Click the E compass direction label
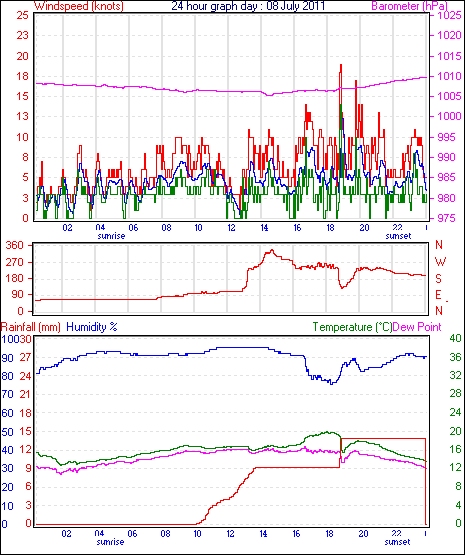Image resolution: width=465 pixels, height=556 pixels. tap(439, 295)
